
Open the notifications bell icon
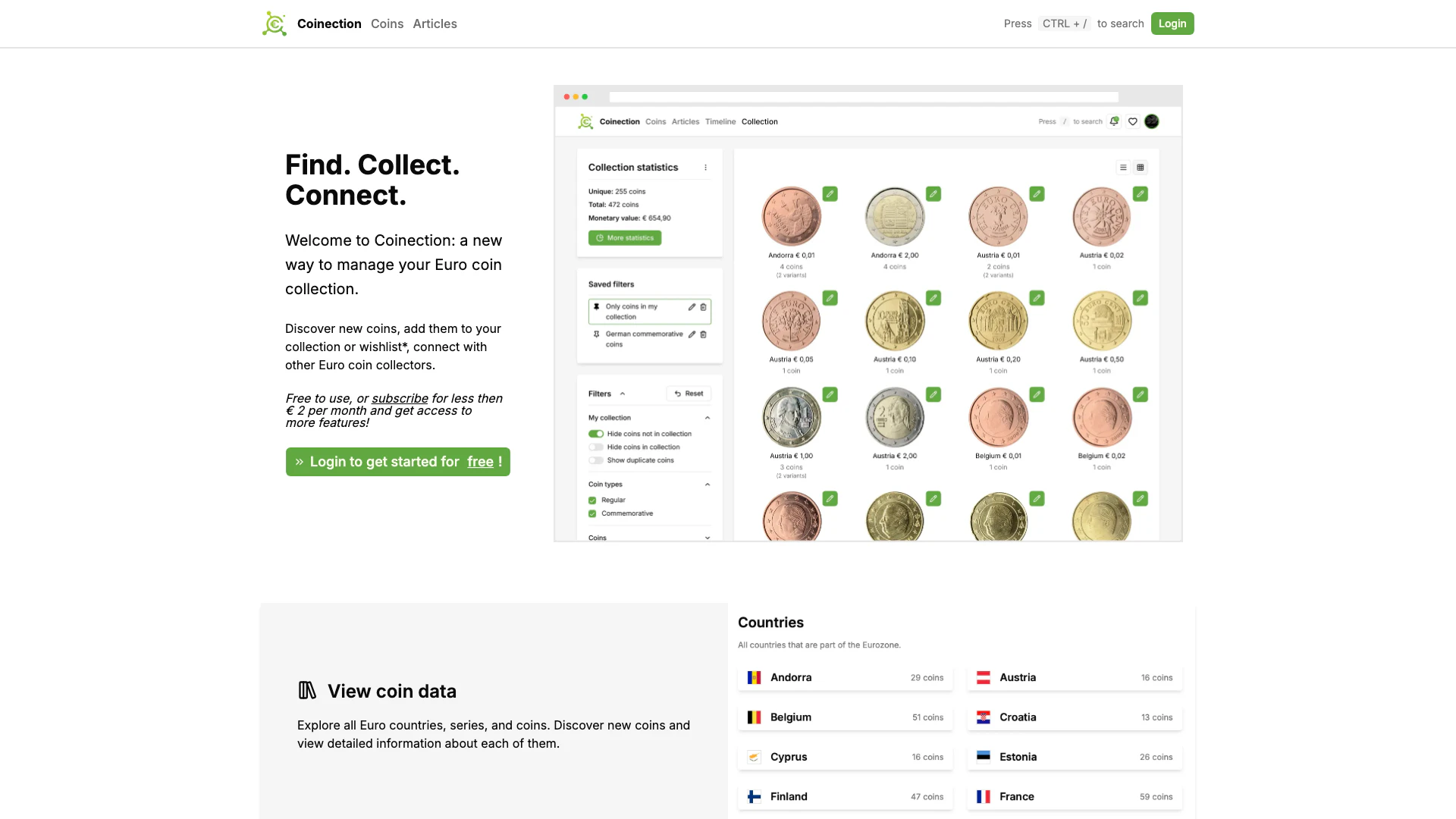[1114, 121]
